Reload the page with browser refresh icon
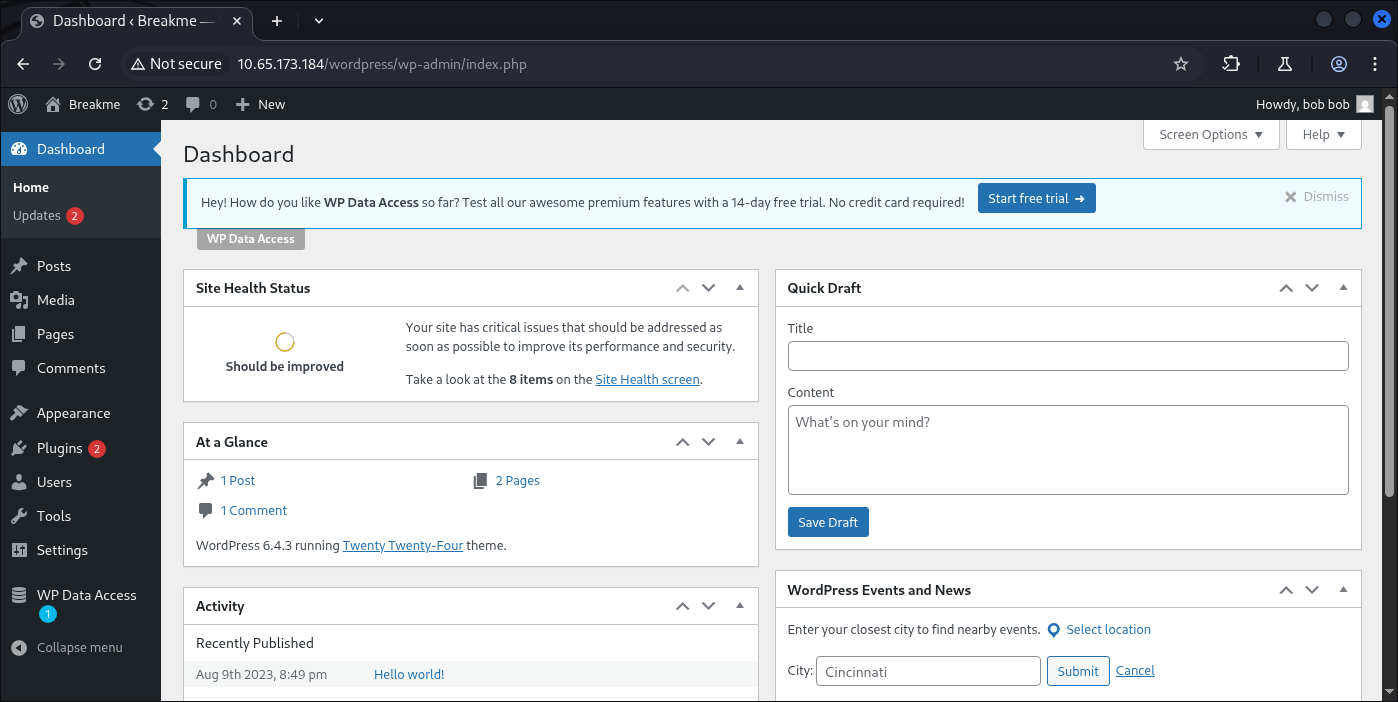 [95, 64]
